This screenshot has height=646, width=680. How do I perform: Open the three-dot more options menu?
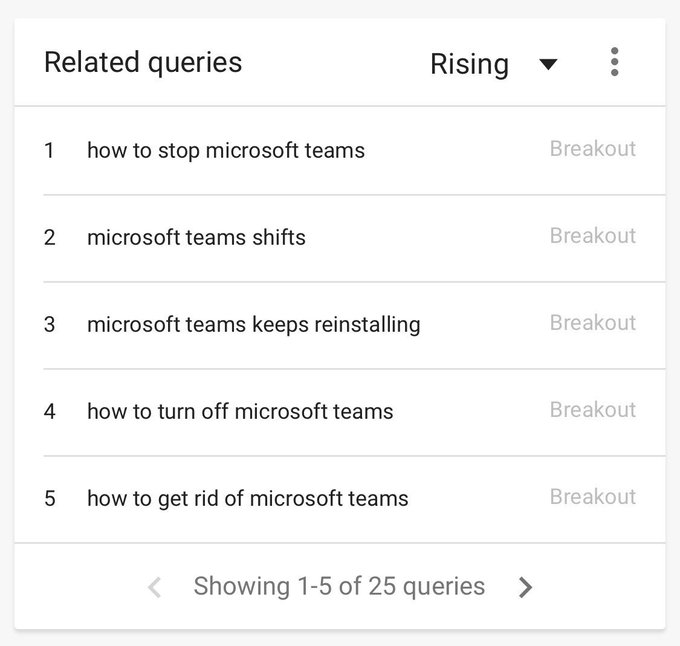[614, 62]
